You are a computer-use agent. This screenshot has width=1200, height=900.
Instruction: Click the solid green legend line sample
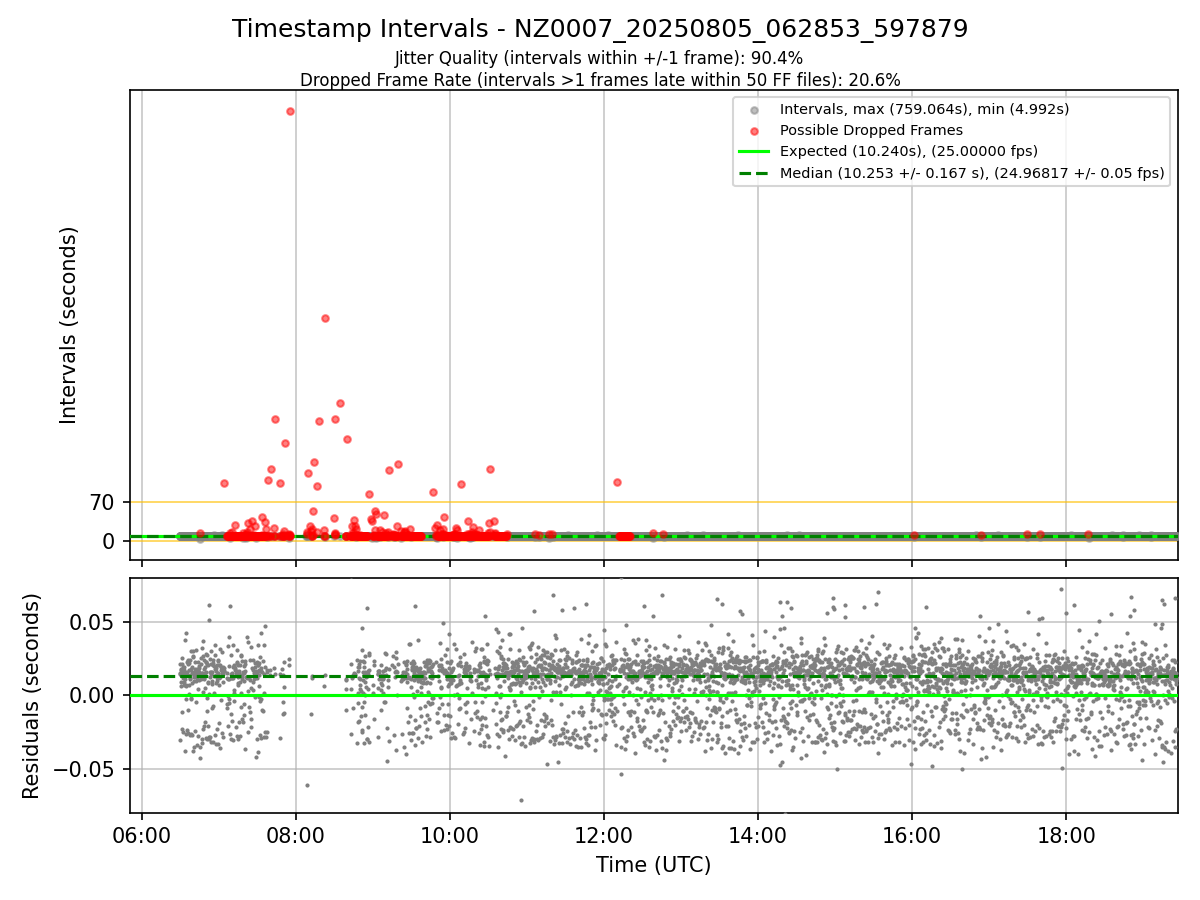[x=755, y=152]
